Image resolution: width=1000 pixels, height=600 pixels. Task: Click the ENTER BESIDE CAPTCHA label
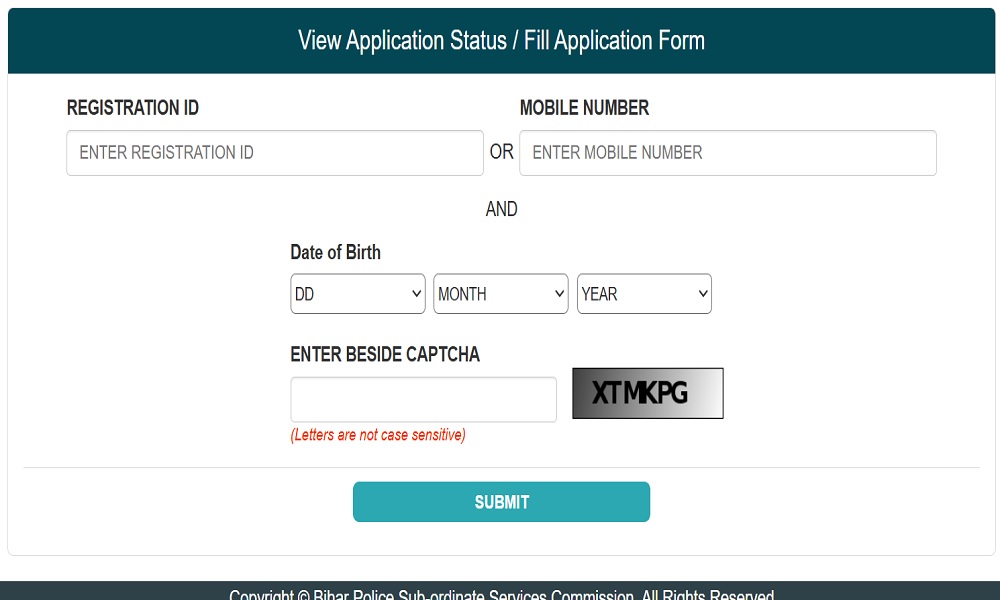point(385,355)
